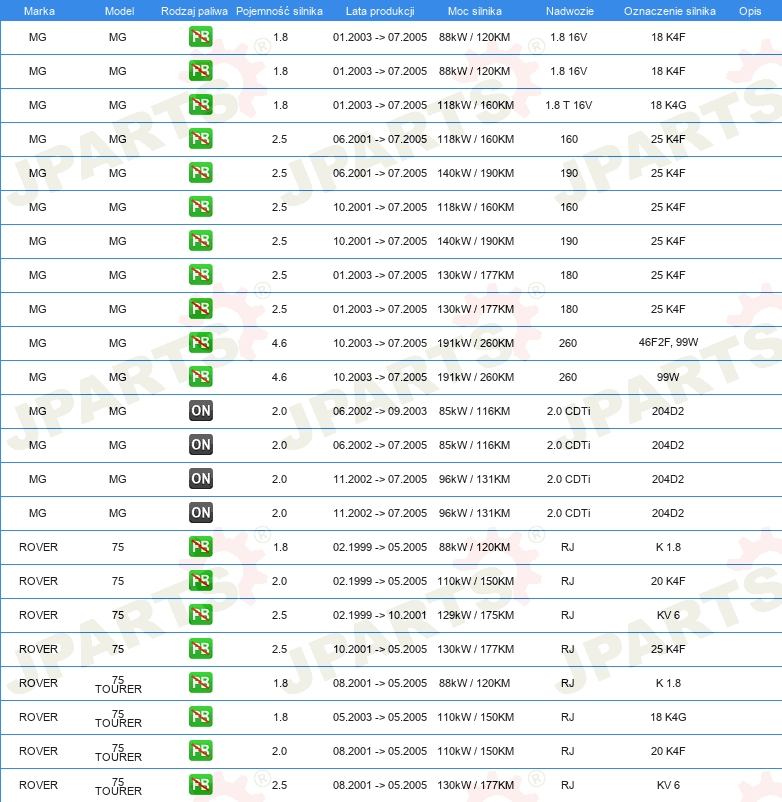Click petrol icon in 75 Tourer 20 K4F row
The image size is (782, 802).
200,751
